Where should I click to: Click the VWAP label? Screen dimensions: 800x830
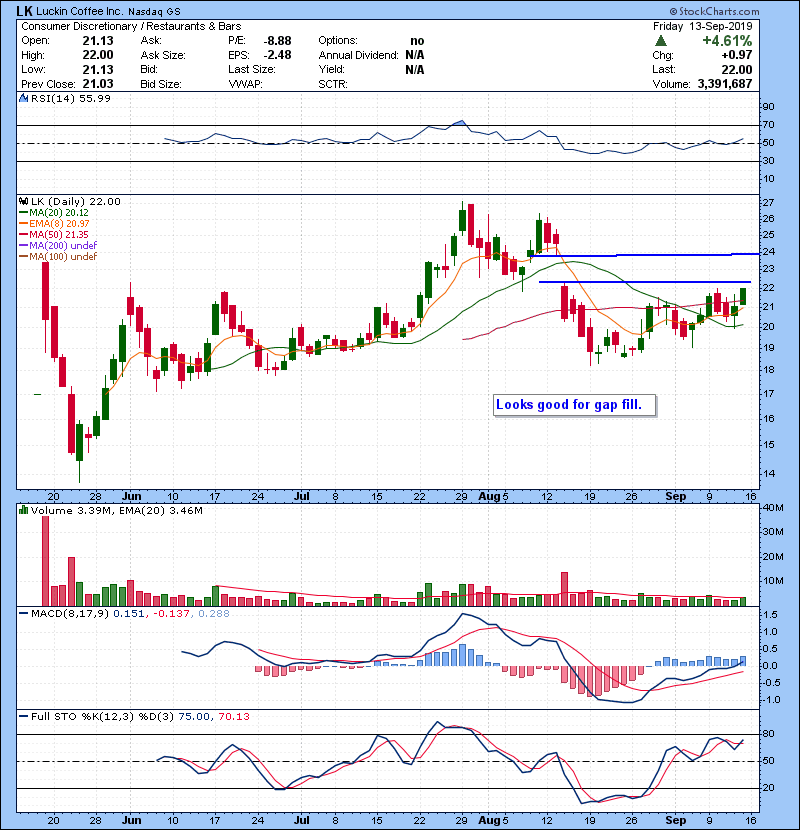[245, 84]
